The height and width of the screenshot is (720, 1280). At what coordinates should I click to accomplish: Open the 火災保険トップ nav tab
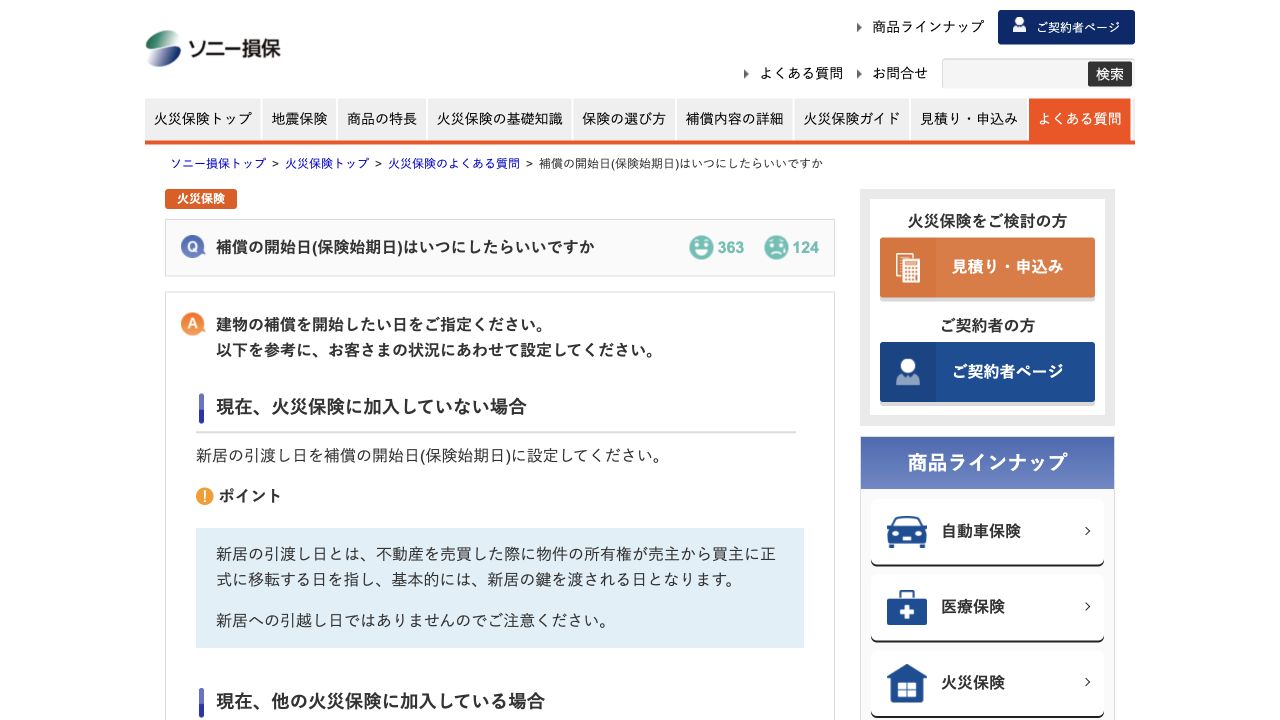click(x=203, y=119)
